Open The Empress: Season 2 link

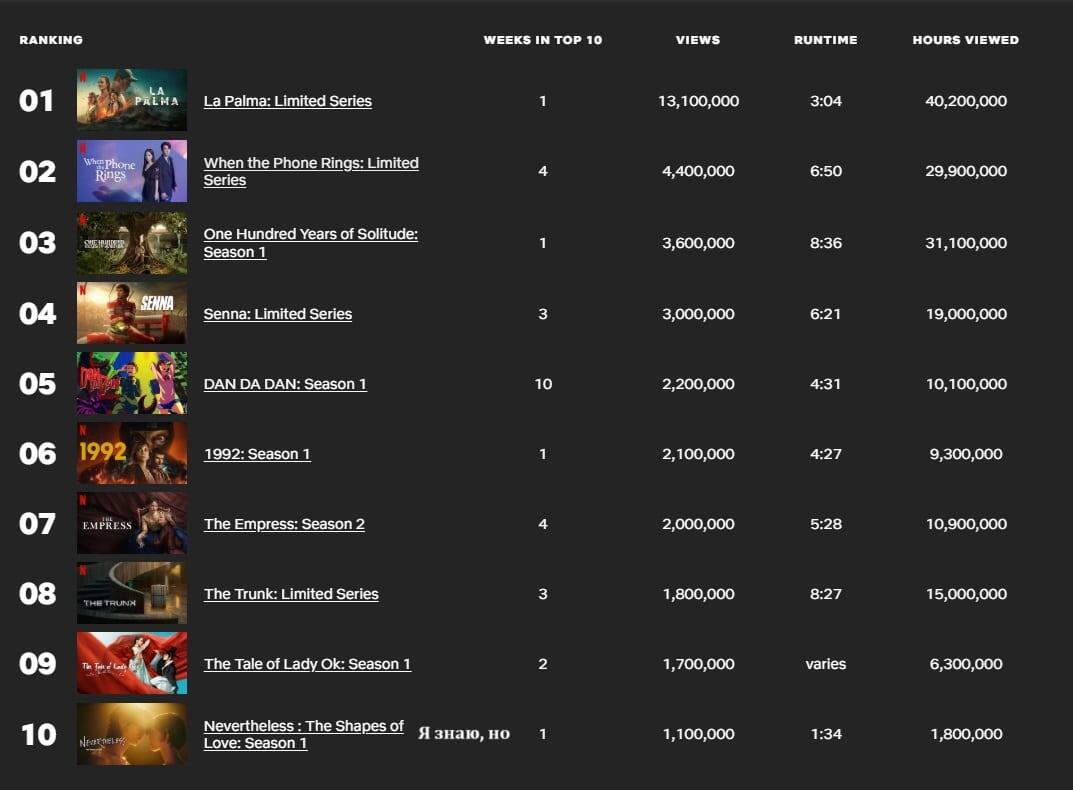click(284, 524)
